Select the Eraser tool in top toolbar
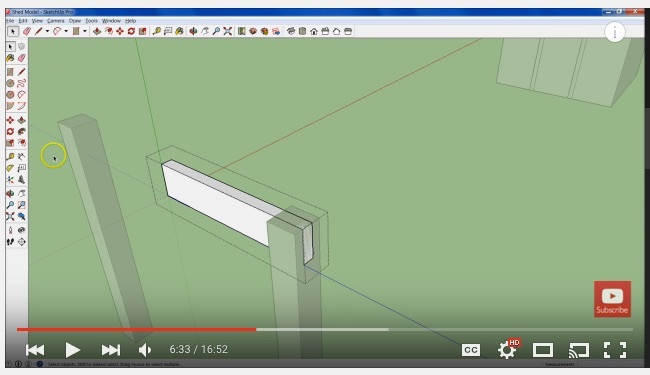The height and width of the screenshot is (375, 650). pyautogui.click(x=27, y=31)
